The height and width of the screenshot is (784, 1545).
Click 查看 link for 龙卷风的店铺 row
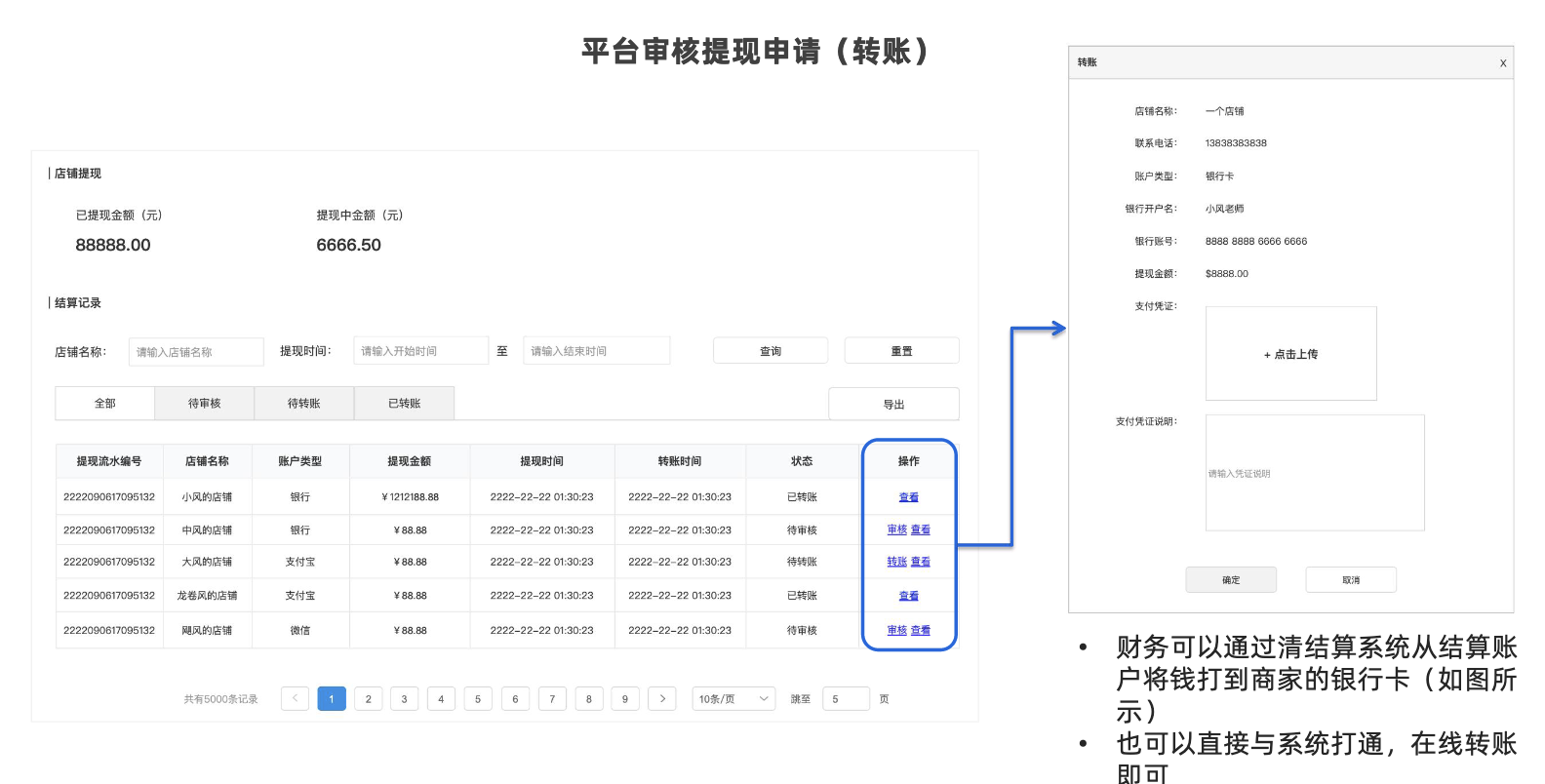909,596
